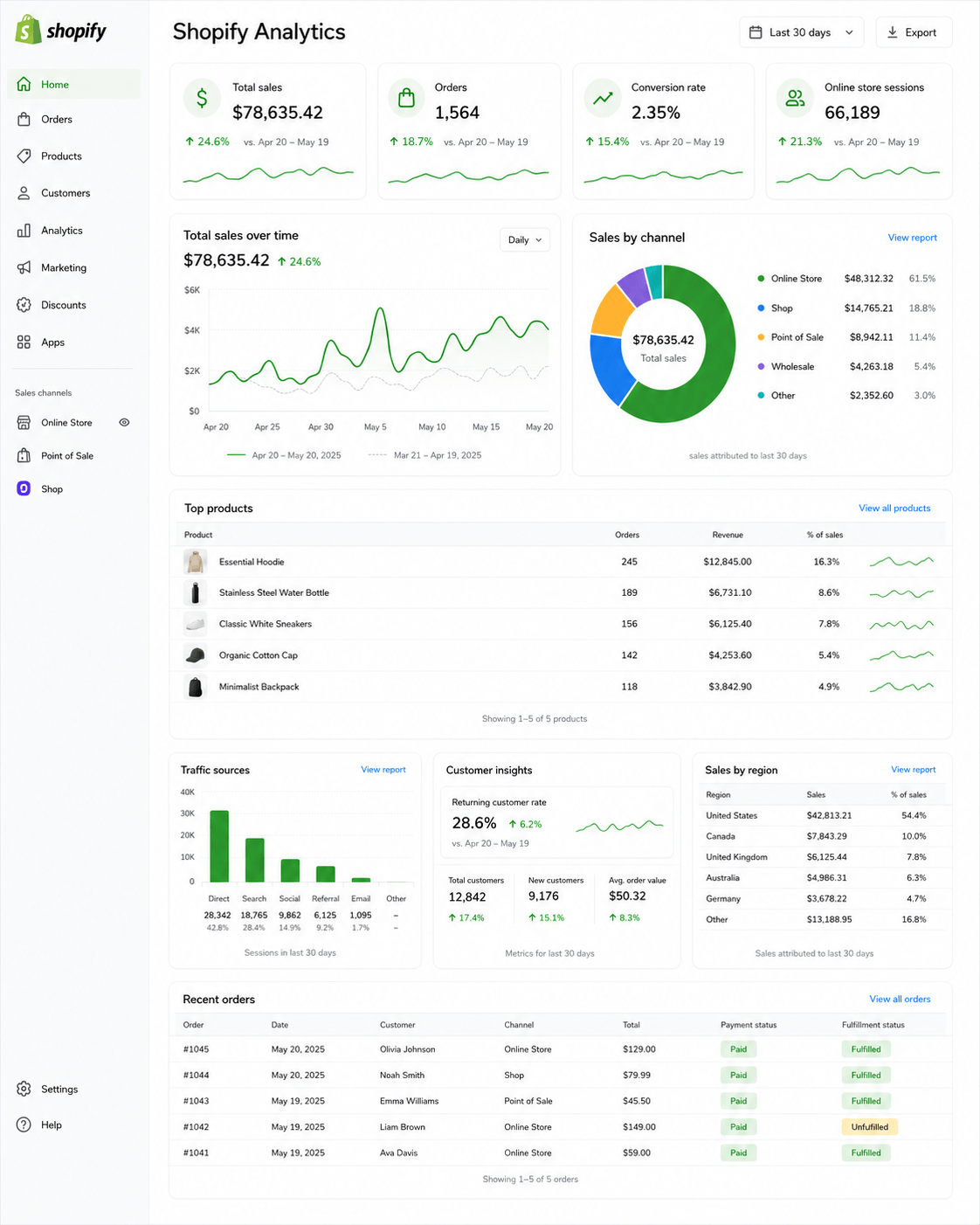Click order number #1042
The image size is (980, 1225).
[x=196, y=1127]
